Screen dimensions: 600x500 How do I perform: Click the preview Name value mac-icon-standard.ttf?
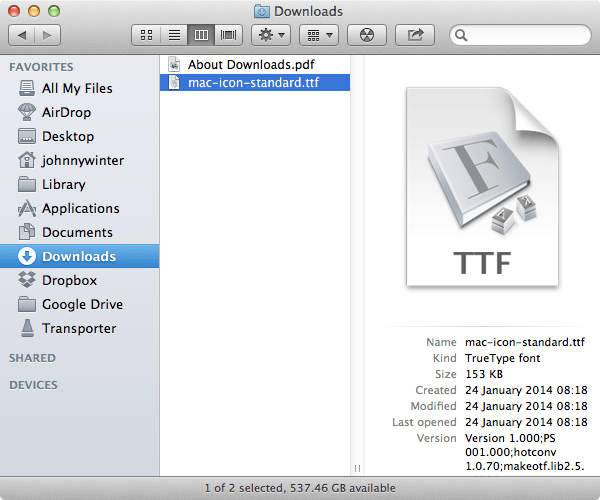click(x=525, y=342)
